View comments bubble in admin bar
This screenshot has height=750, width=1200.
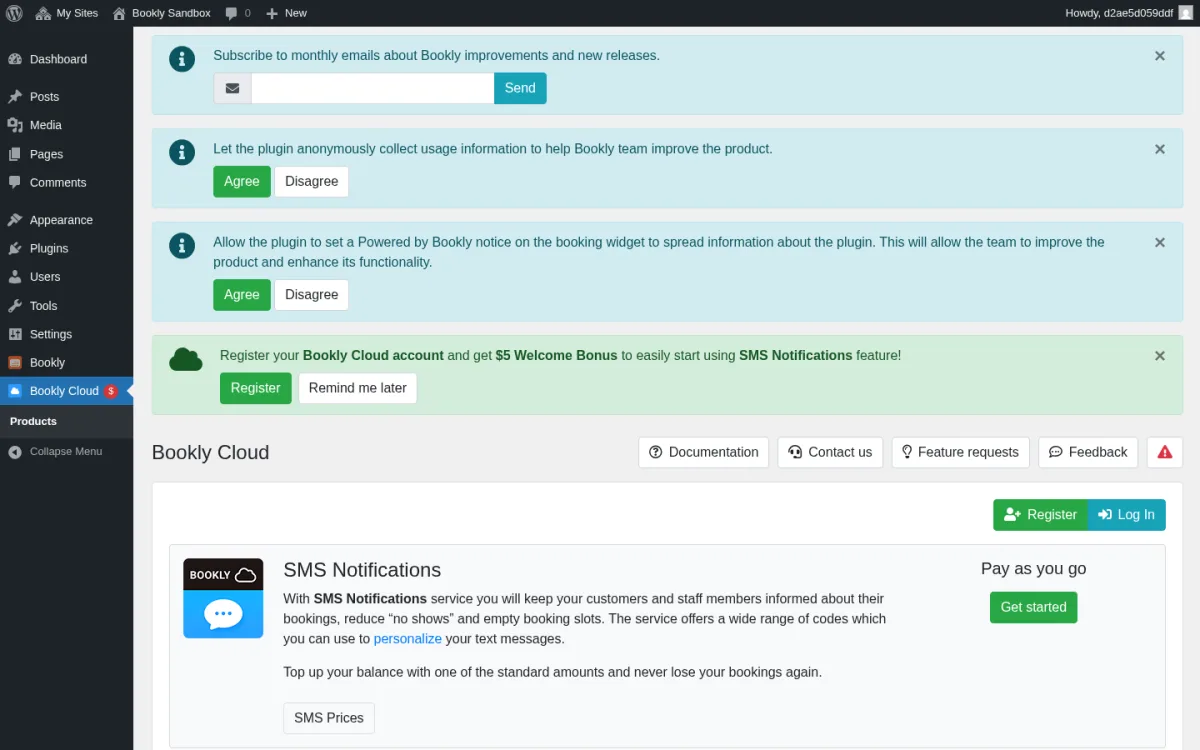tap(238, 13)
